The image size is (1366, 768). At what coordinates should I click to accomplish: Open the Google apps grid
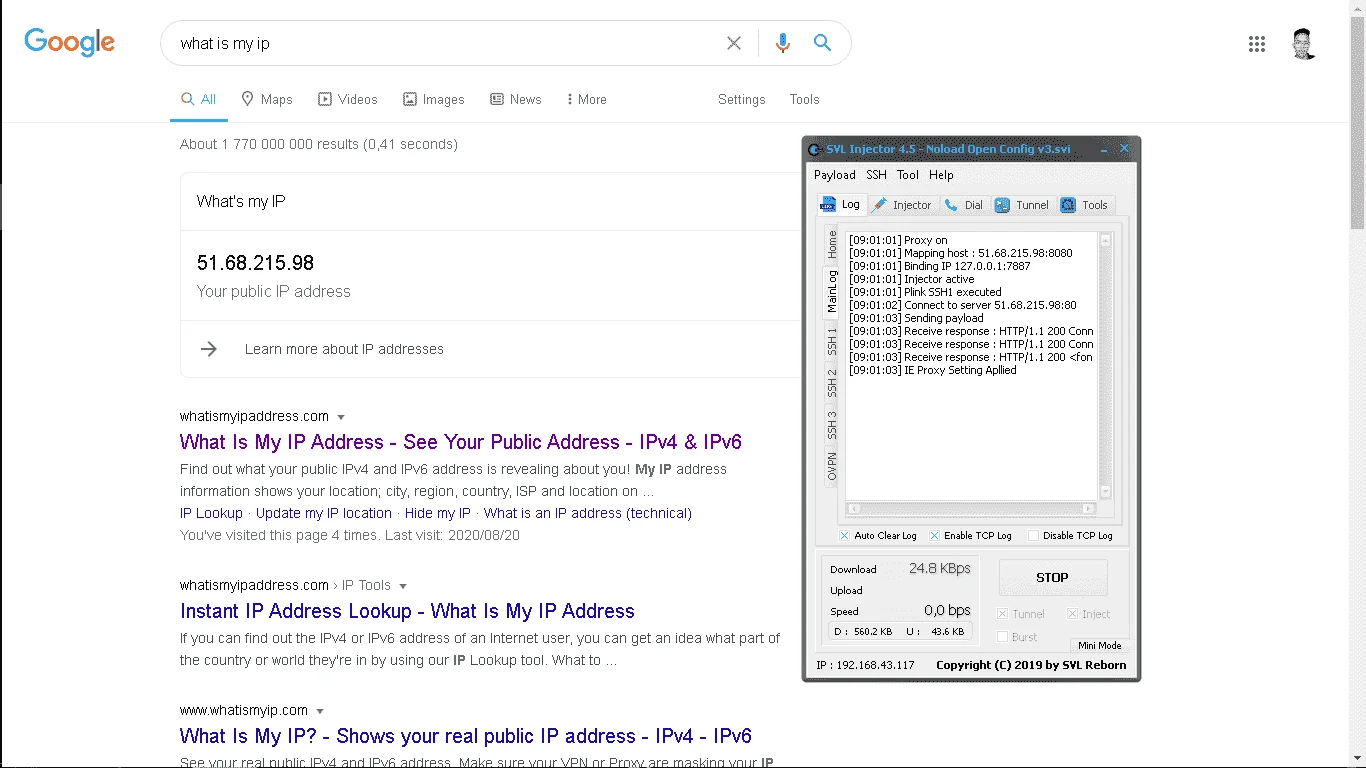click(1257, 44)
